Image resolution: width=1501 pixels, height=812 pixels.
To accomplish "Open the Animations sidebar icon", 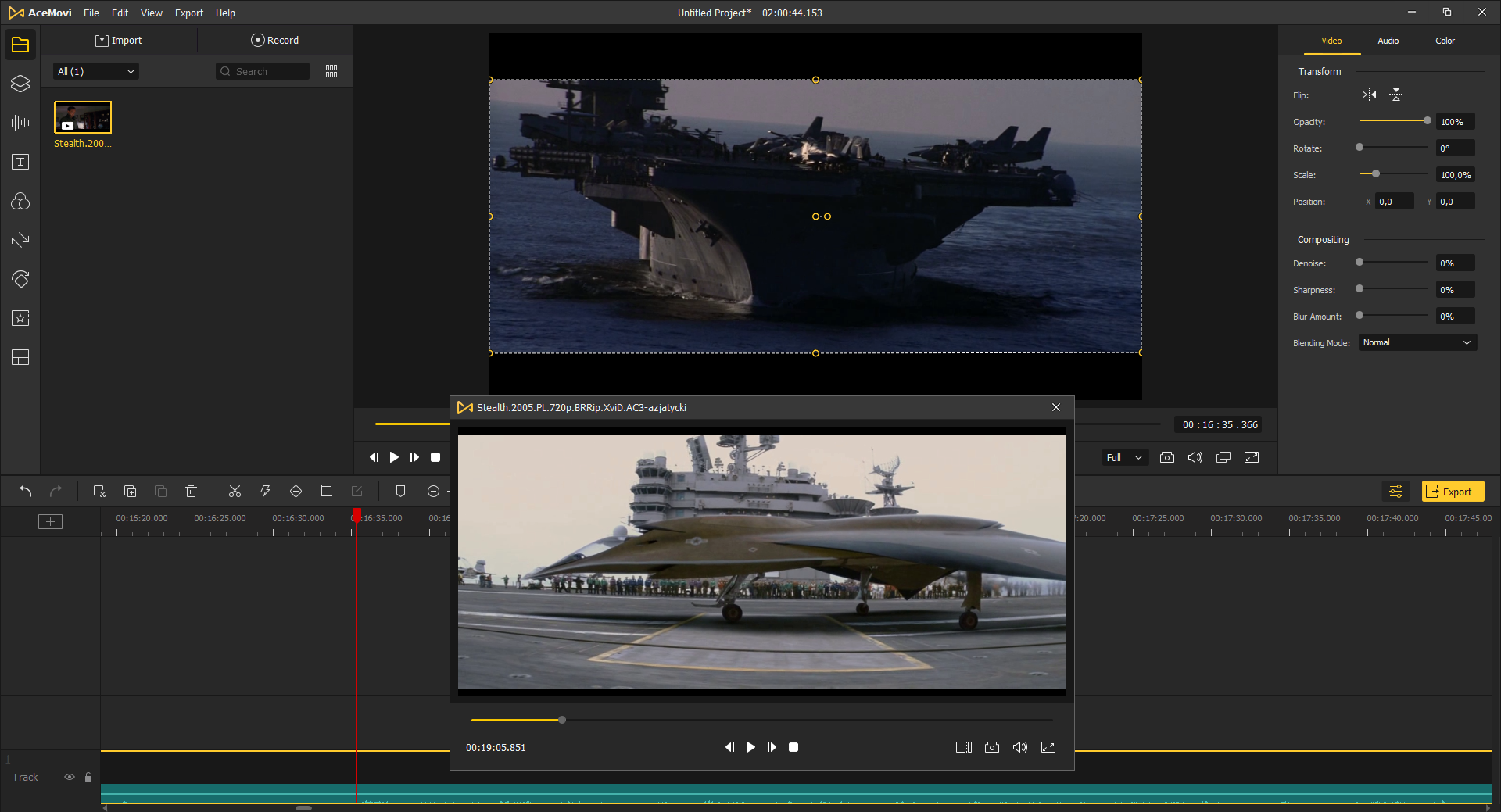I will click(20, 279).
